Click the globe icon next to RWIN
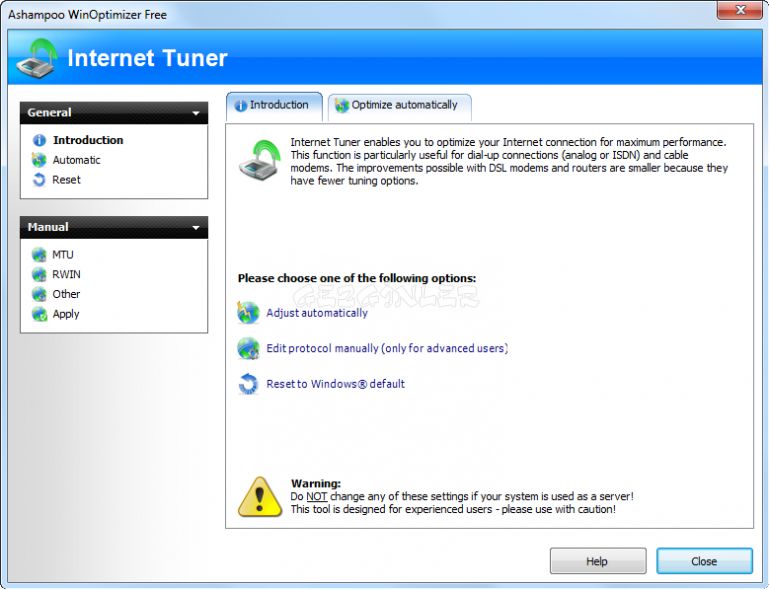770x590 pixels. [39, 274]
